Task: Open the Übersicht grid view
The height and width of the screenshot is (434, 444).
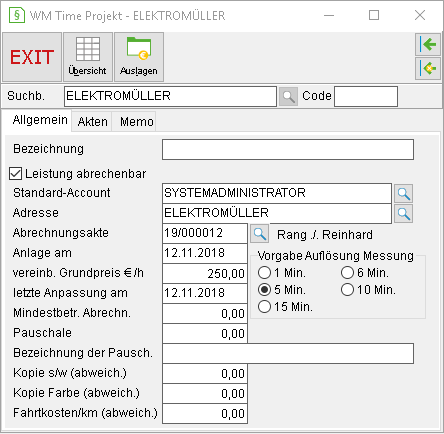Action: pos(88,57)
